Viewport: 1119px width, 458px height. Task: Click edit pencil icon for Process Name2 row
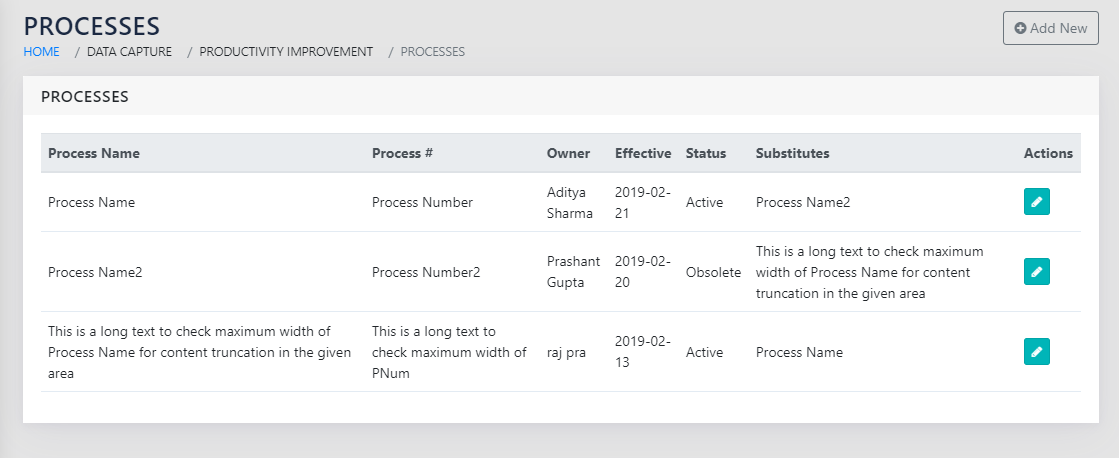coord(1036,272)
